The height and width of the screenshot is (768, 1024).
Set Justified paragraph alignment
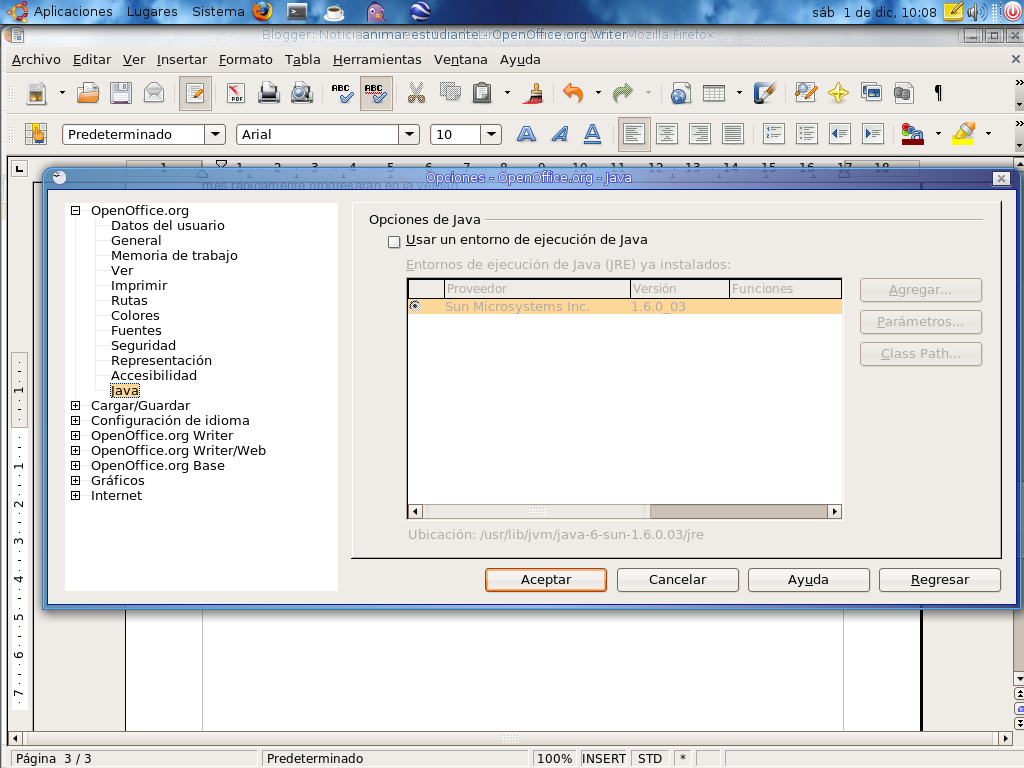(x=733, y=135)
